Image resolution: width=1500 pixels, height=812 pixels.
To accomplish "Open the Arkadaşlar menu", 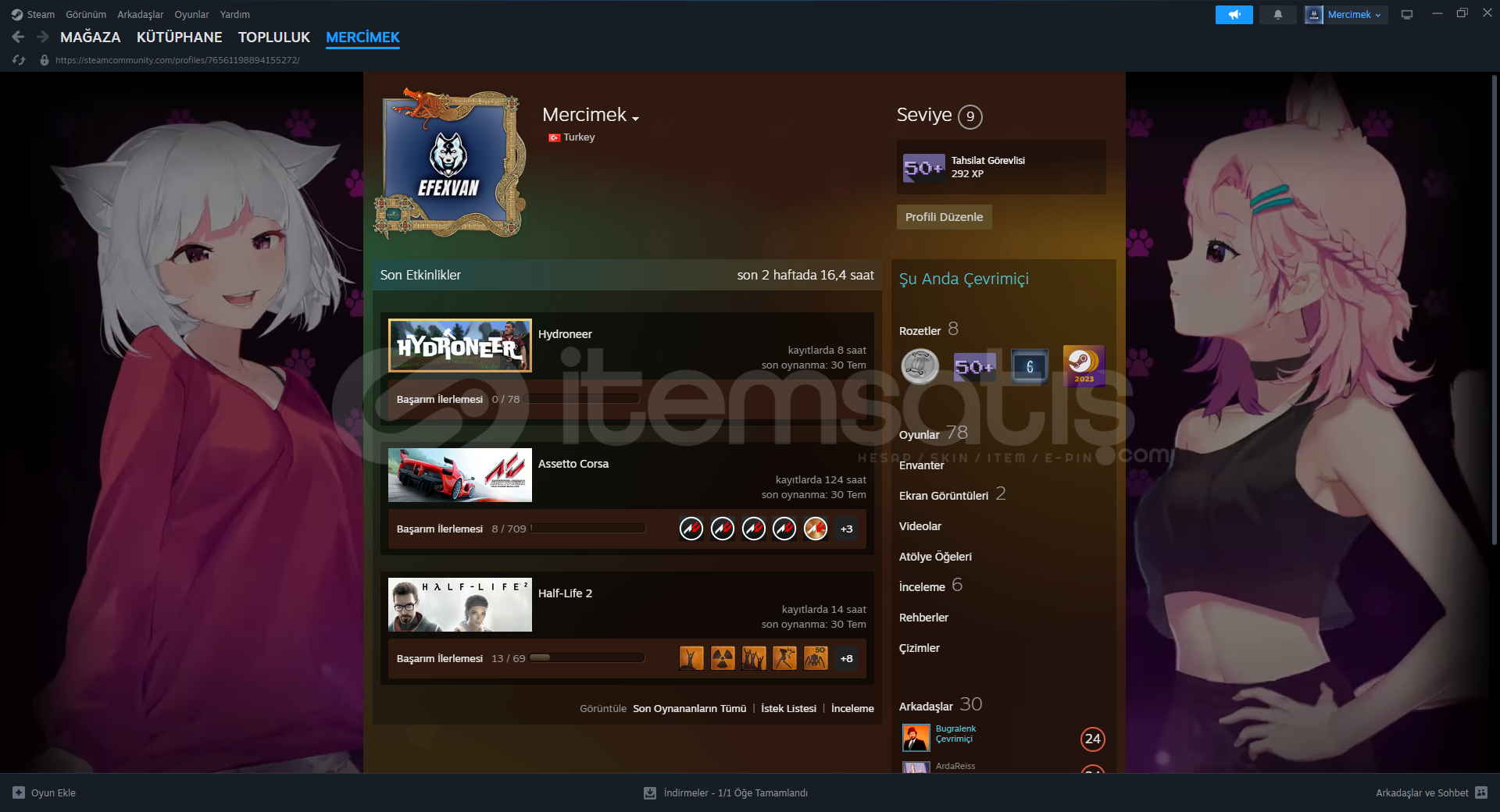I will pos(141,14).
